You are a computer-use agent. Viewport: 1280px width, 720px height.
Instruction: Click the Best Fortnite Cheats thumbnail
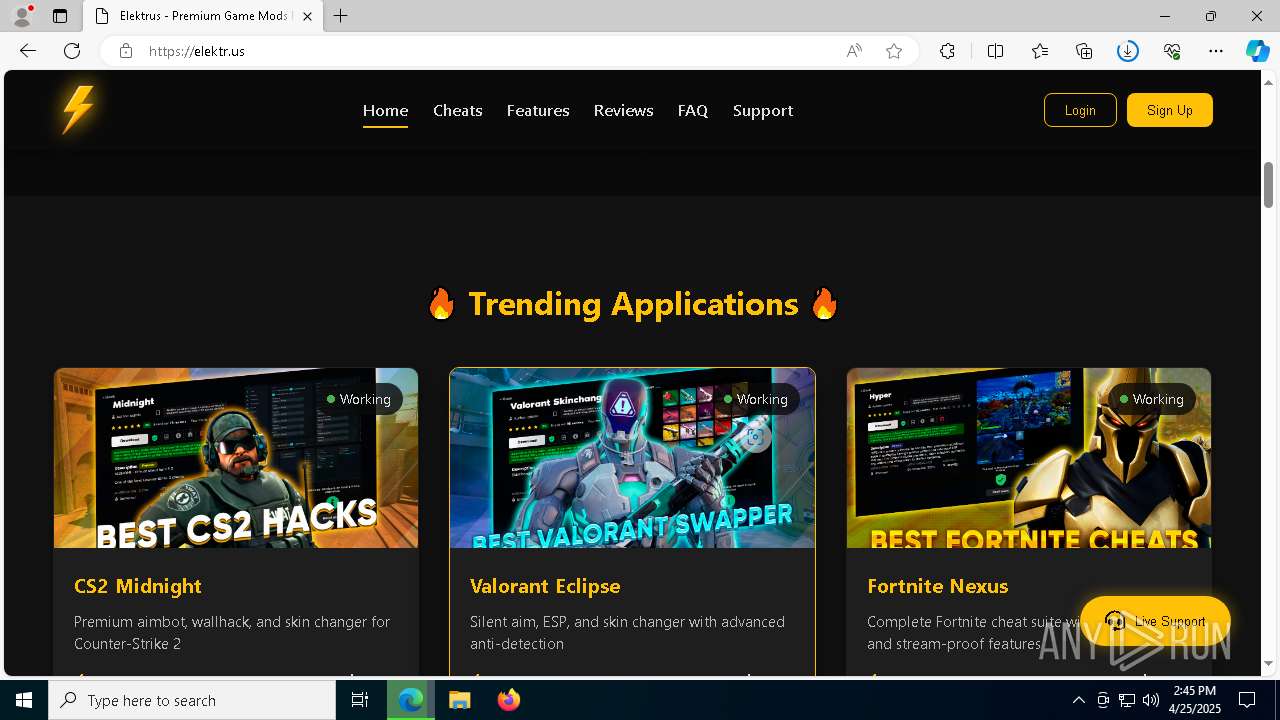pyautogui.click(x=1029, y=458)
